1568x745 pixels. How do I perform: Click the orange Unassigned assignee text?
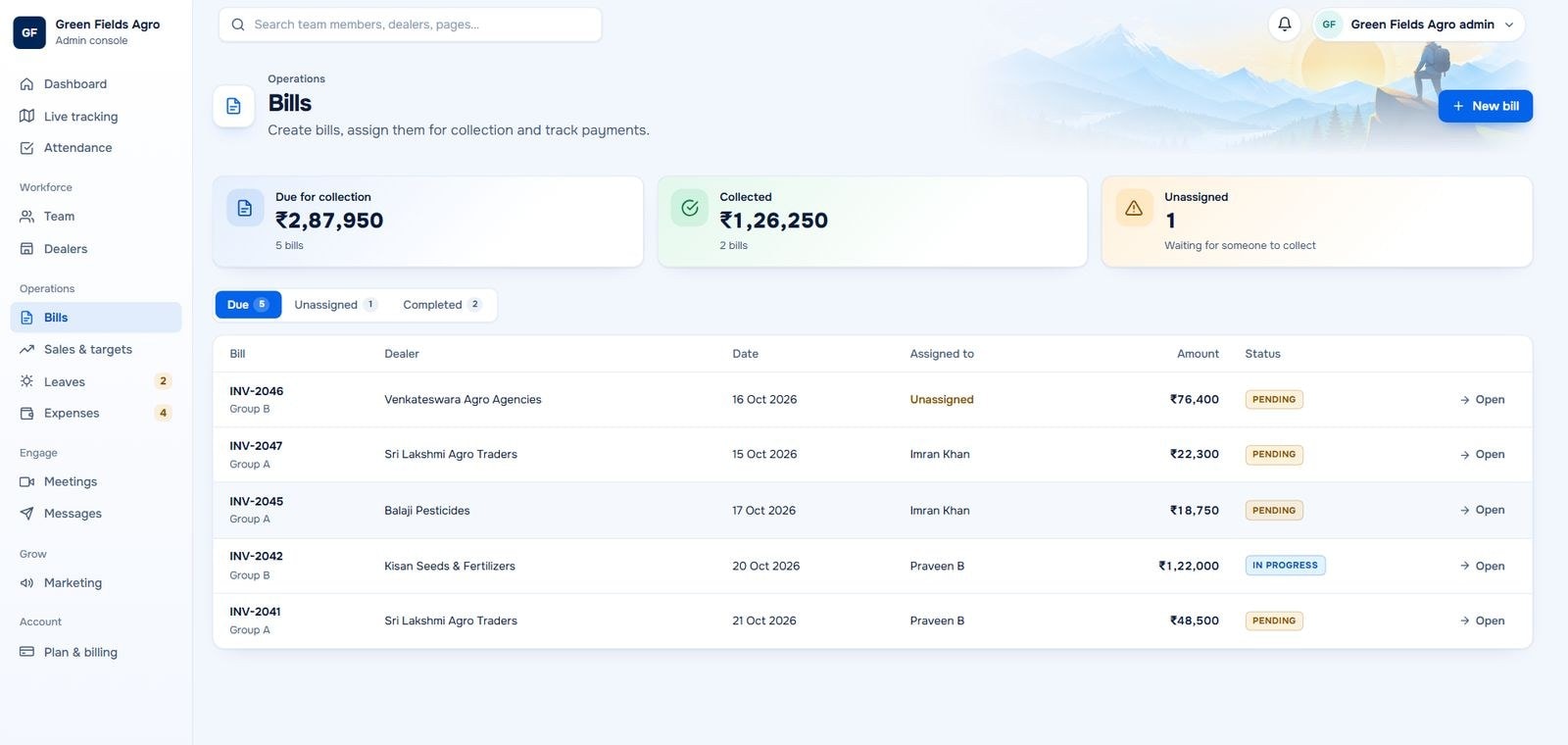pos(942,400)
